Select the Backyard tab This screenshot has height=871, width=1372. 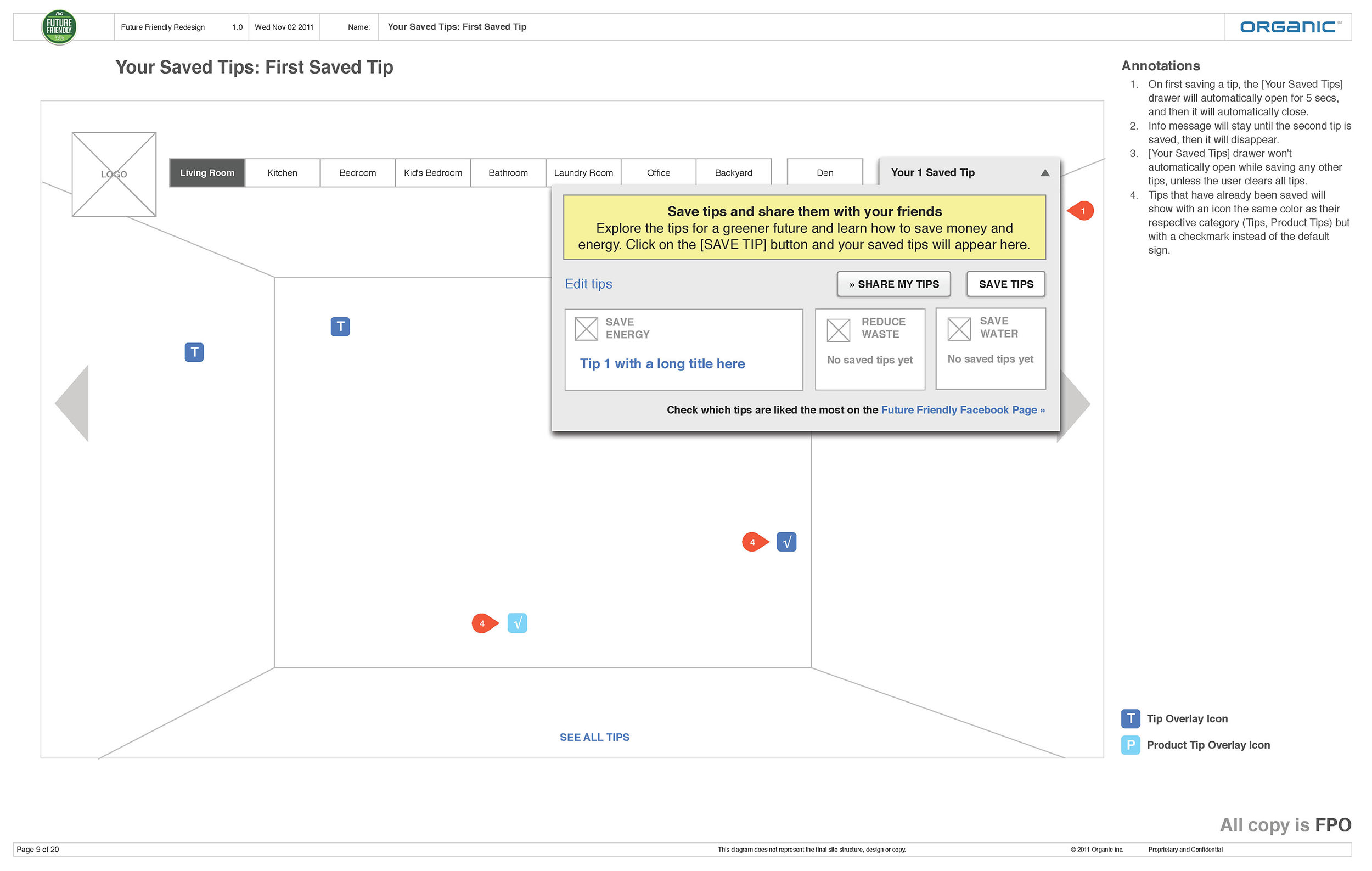coord(734,172)
